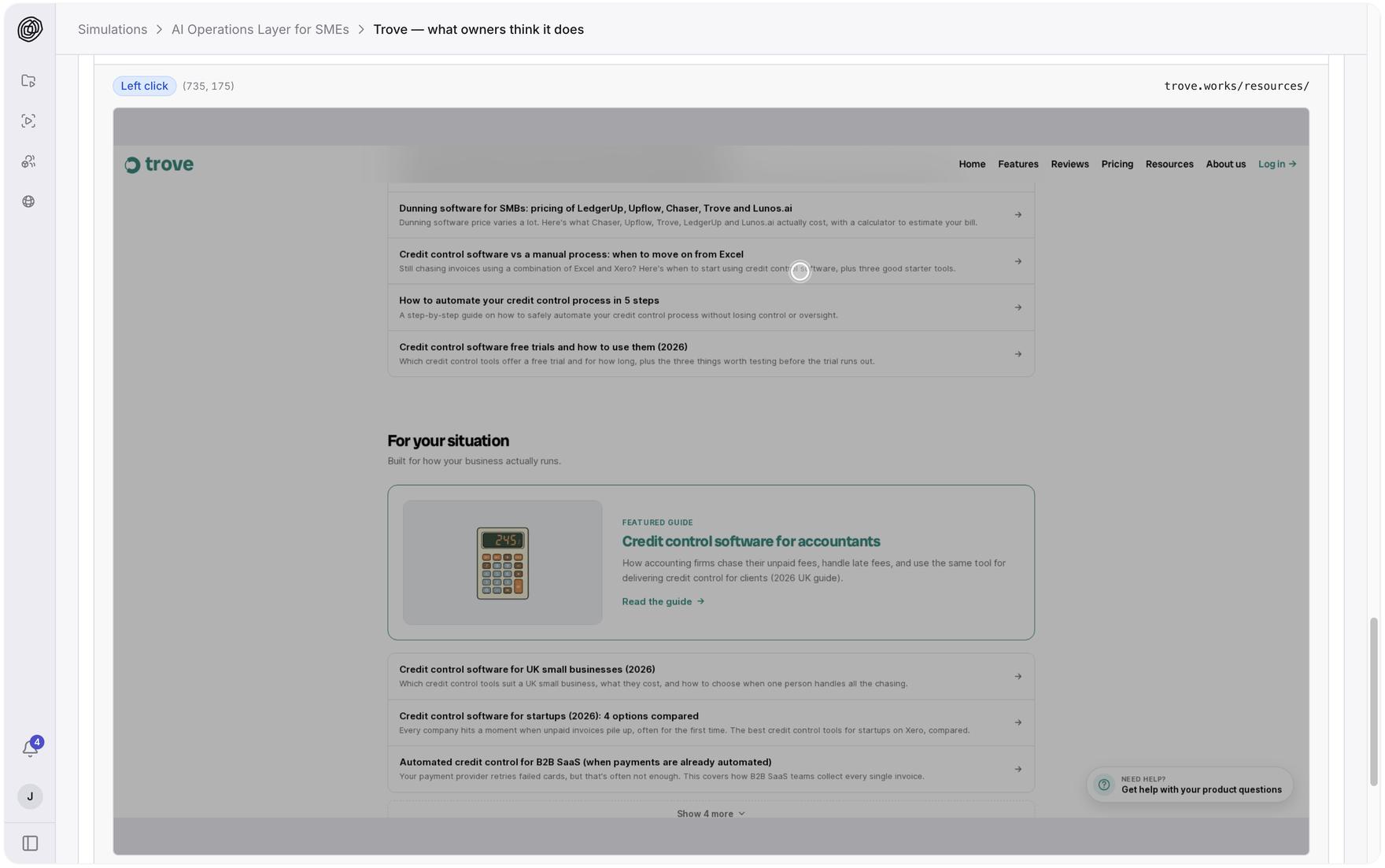Click the question mark icon in Need Help widget
The width and height of the screenshot is (1385, 868).
[x=1104, y=785]
